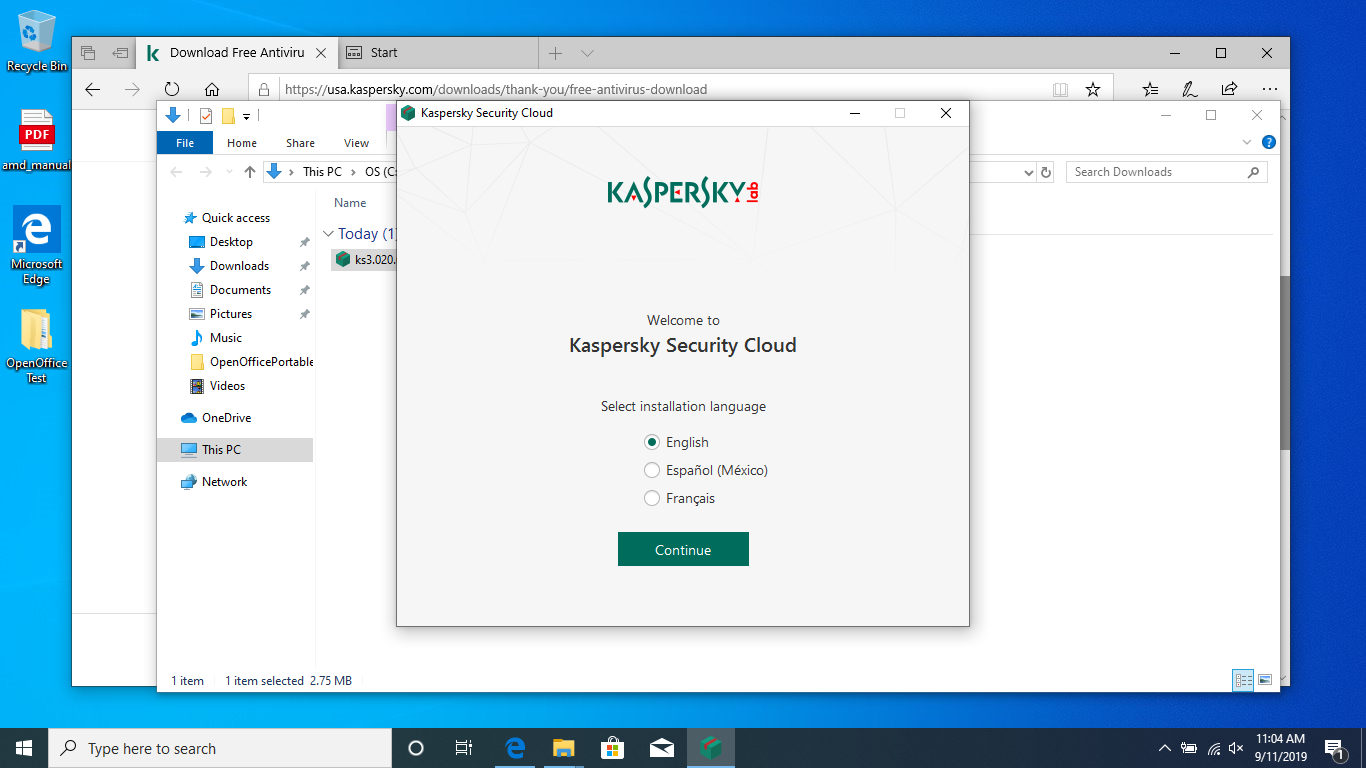Open Customize Quick Access Toolbar dropdown

[246, 116]
